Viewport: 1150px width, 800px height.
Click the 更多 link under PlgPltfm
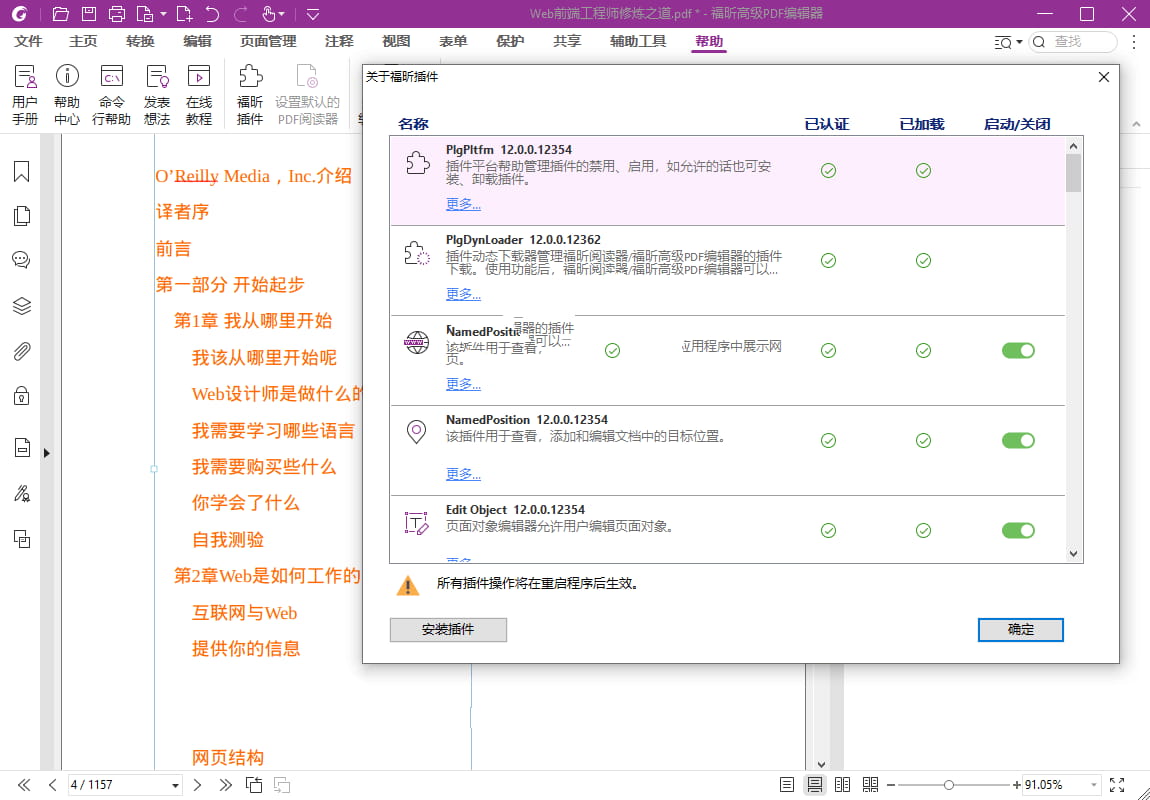pyautogui.click(x=463, y=204)
